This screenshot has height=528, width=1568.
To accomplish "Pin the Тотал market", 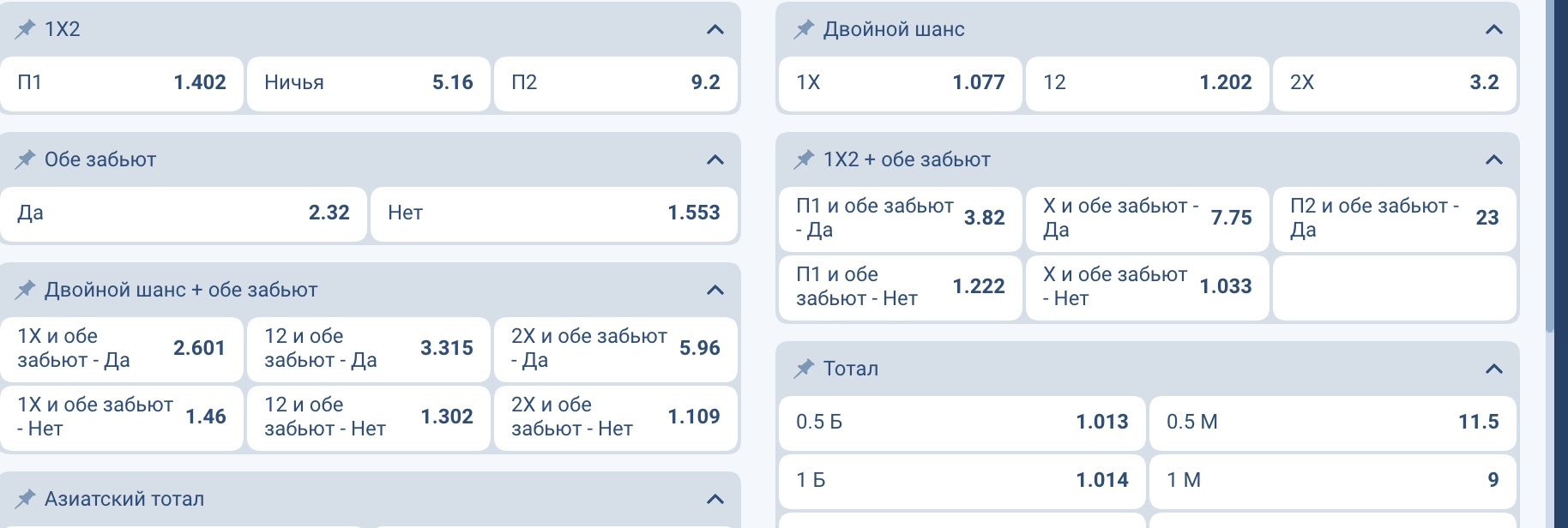I will pyautogui.click(x=803, y=368).
